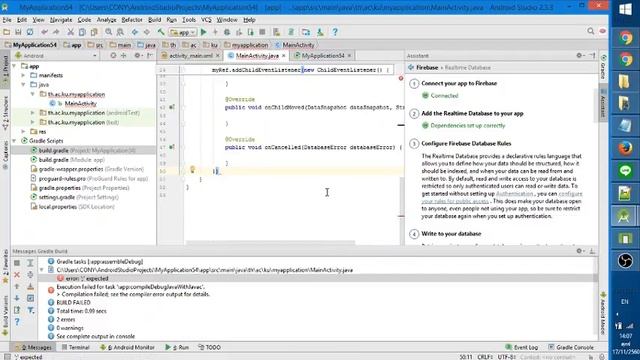Open the VCS menu
Viewport: 640px width, 360px height.
(206, 20)
